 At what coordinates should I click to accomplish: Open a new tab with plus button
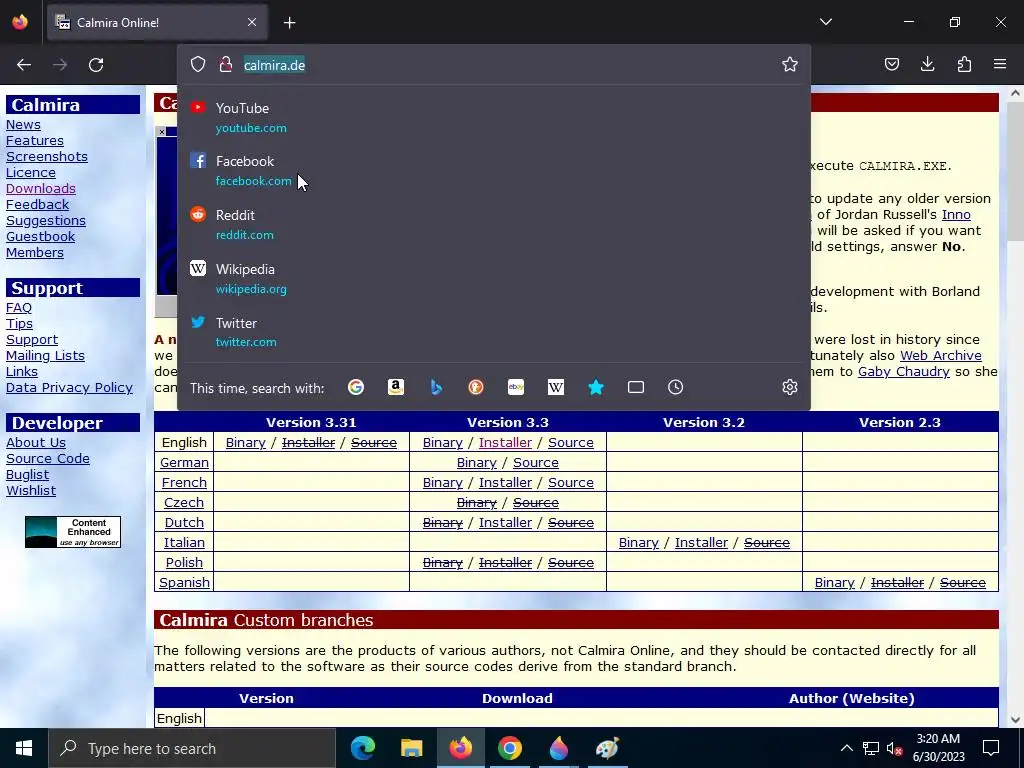pyautogui.click(x=289, y=23)
